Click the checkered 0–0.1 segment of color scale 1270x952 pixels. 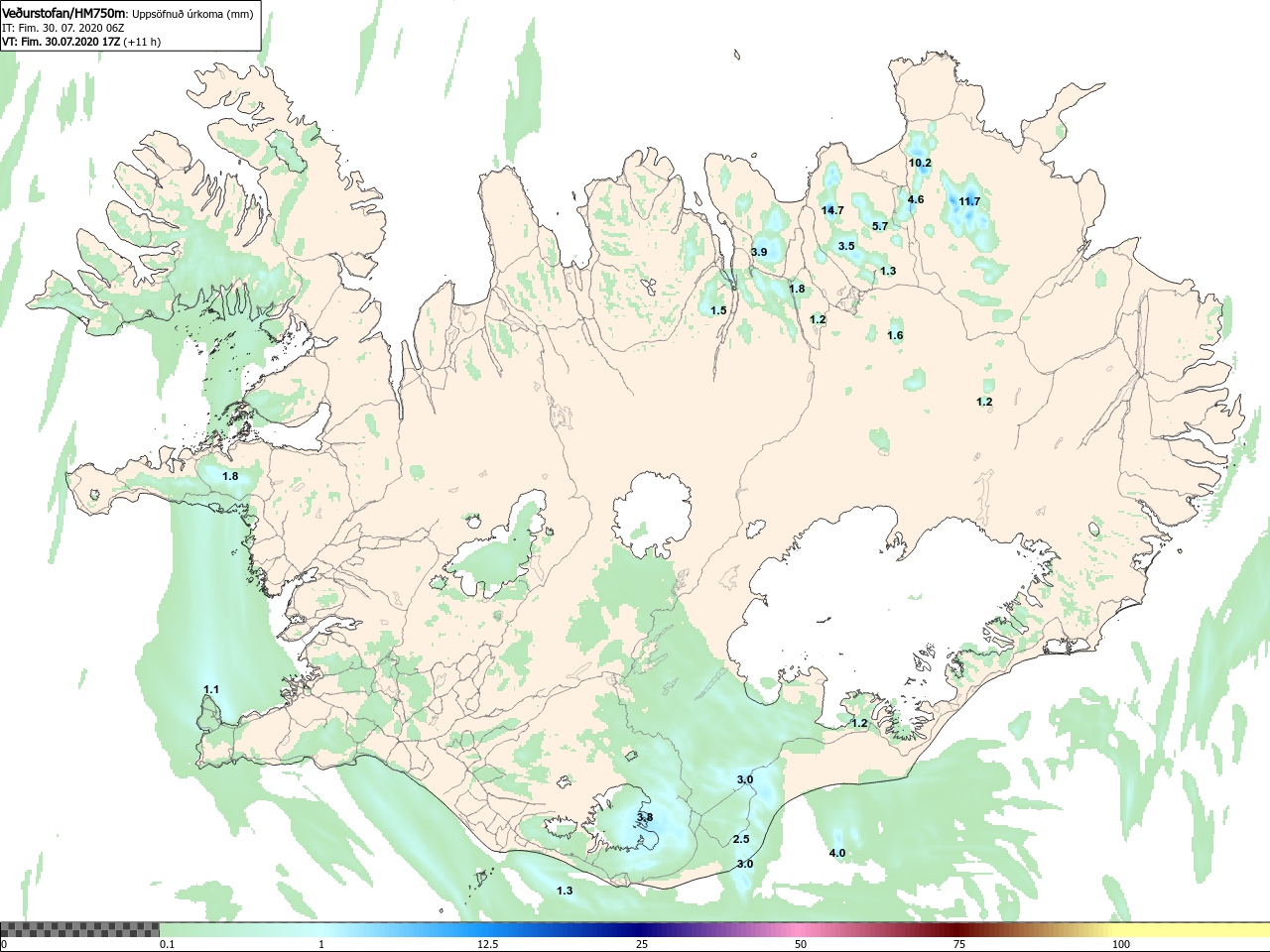[x=79, y=929]
